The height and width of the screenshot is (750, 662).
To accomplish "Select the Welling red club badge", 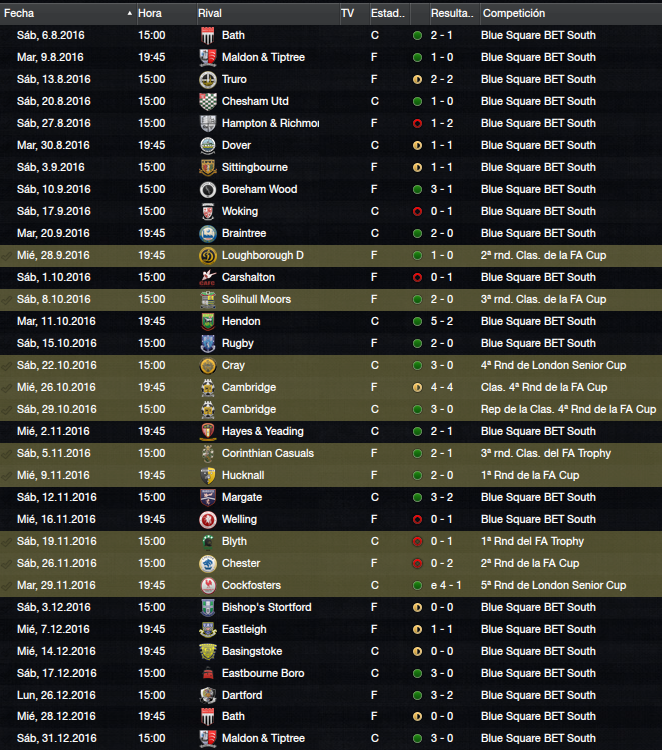I will (x=208, y=519).
